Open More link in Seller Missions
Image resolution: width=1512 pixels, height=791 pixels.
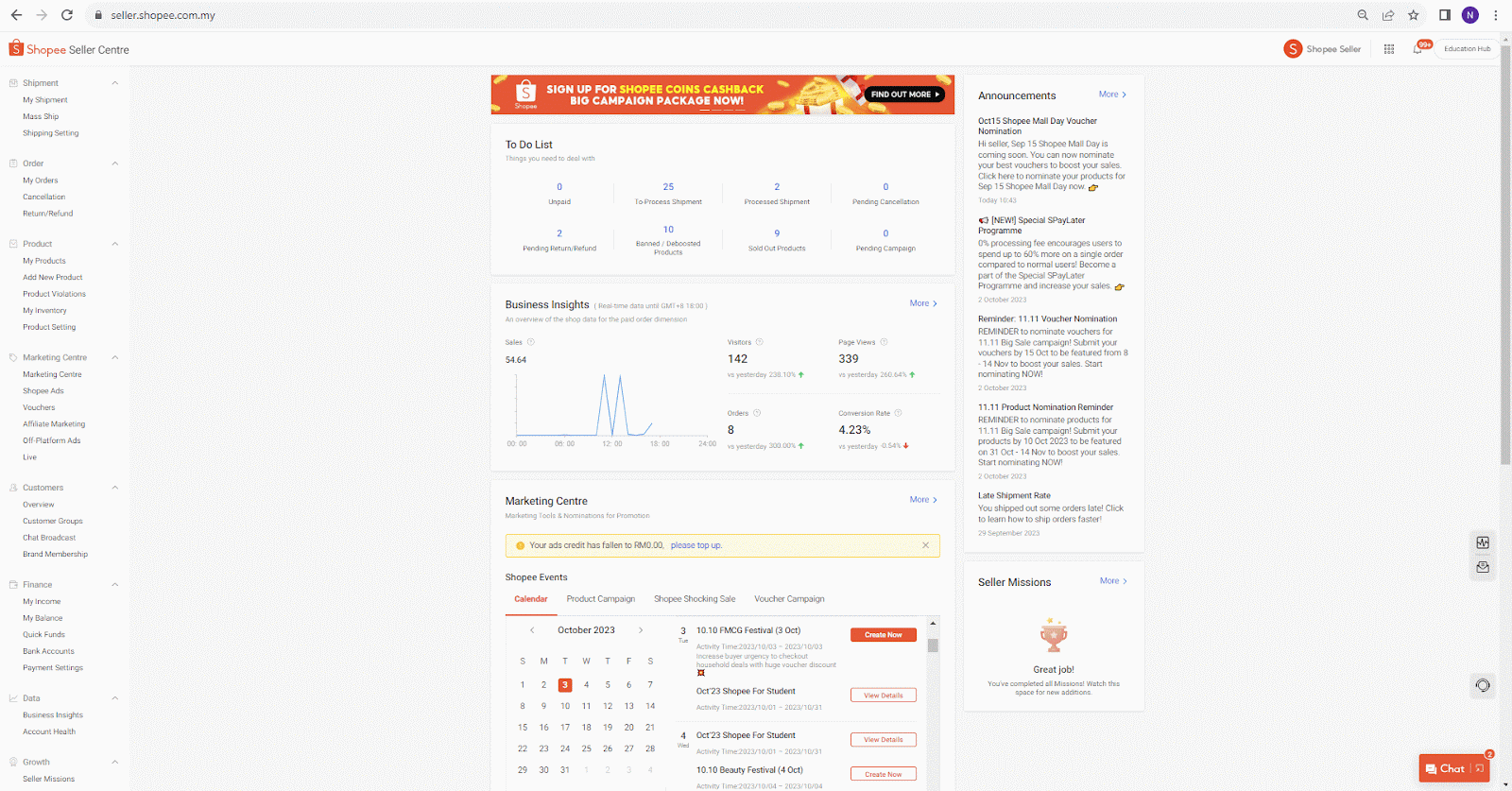click(x=1113, y=581)
